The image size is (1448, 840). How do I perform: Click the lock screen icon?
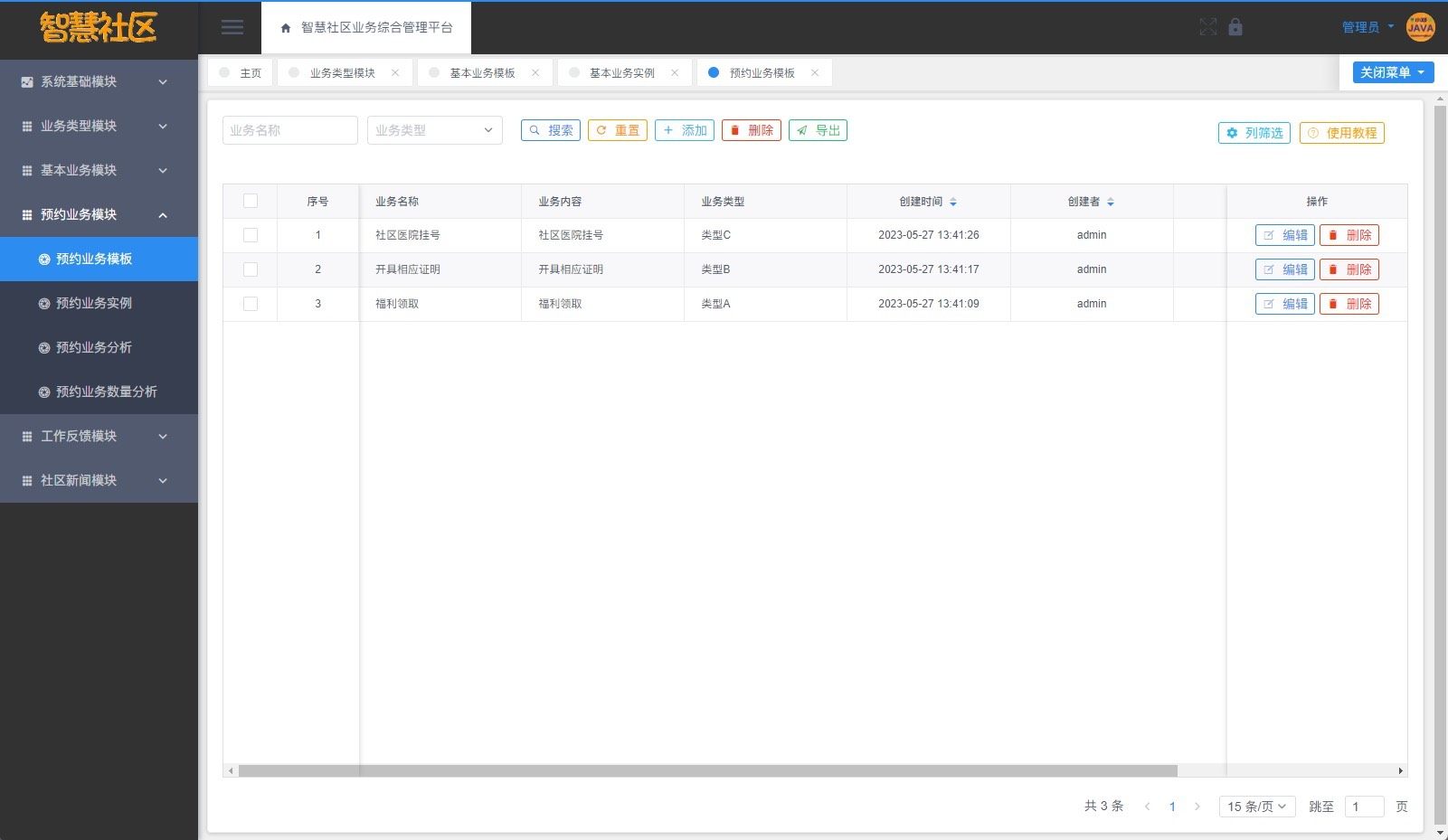1235,27
